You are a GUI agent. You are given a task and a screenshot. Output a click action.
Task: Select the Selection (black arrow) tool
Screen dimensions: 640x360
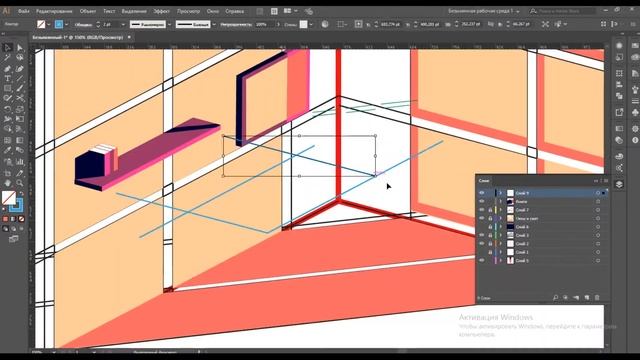[x=7, y=48]
